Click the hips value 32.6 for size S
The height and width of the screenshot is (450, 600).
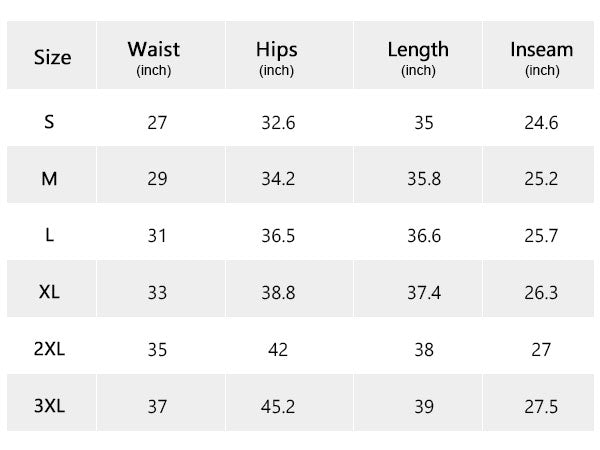click(x=276, y=123)
